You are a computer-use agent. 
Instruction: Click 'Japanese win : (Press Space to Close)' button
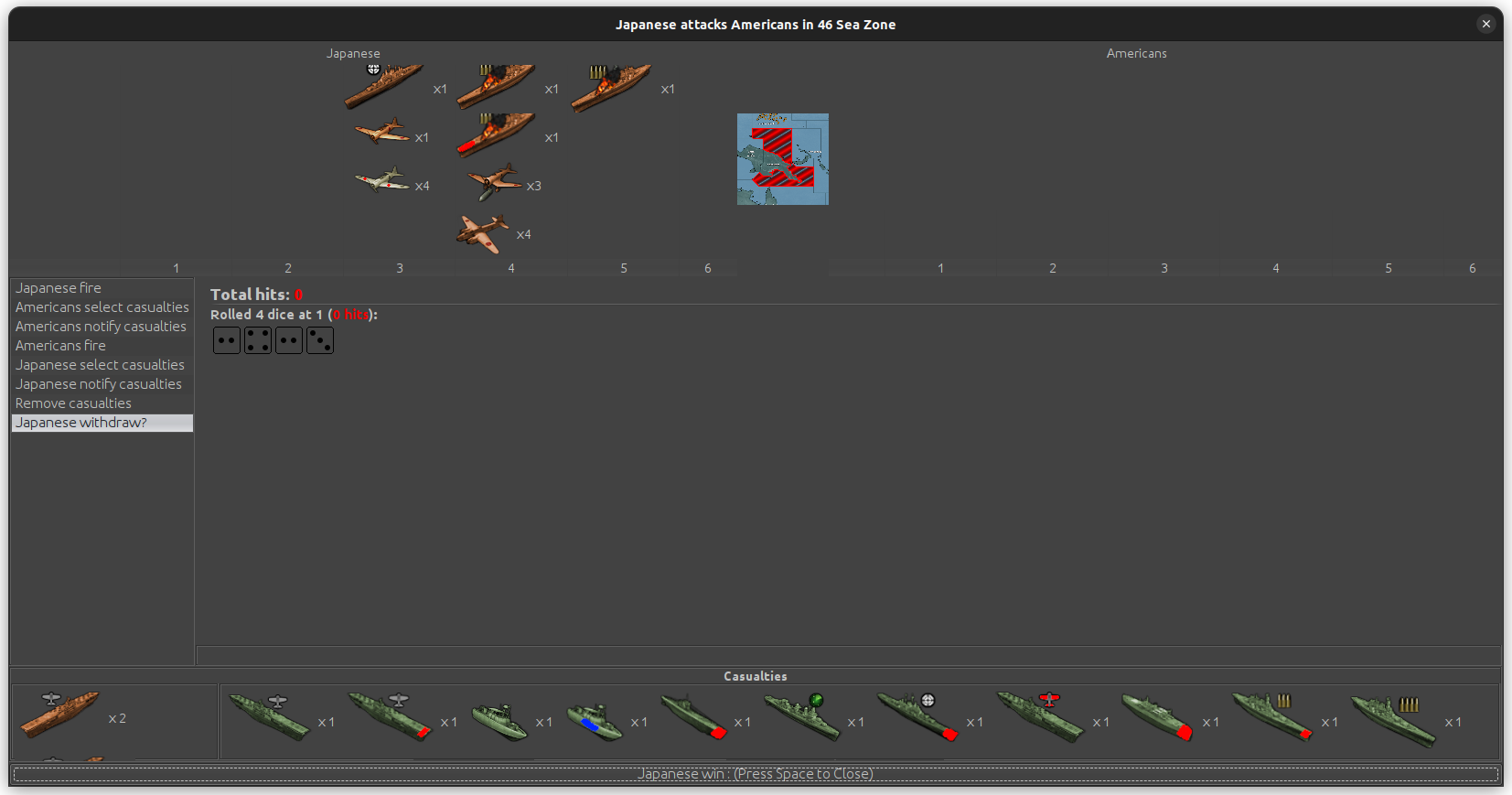point(756,774)
